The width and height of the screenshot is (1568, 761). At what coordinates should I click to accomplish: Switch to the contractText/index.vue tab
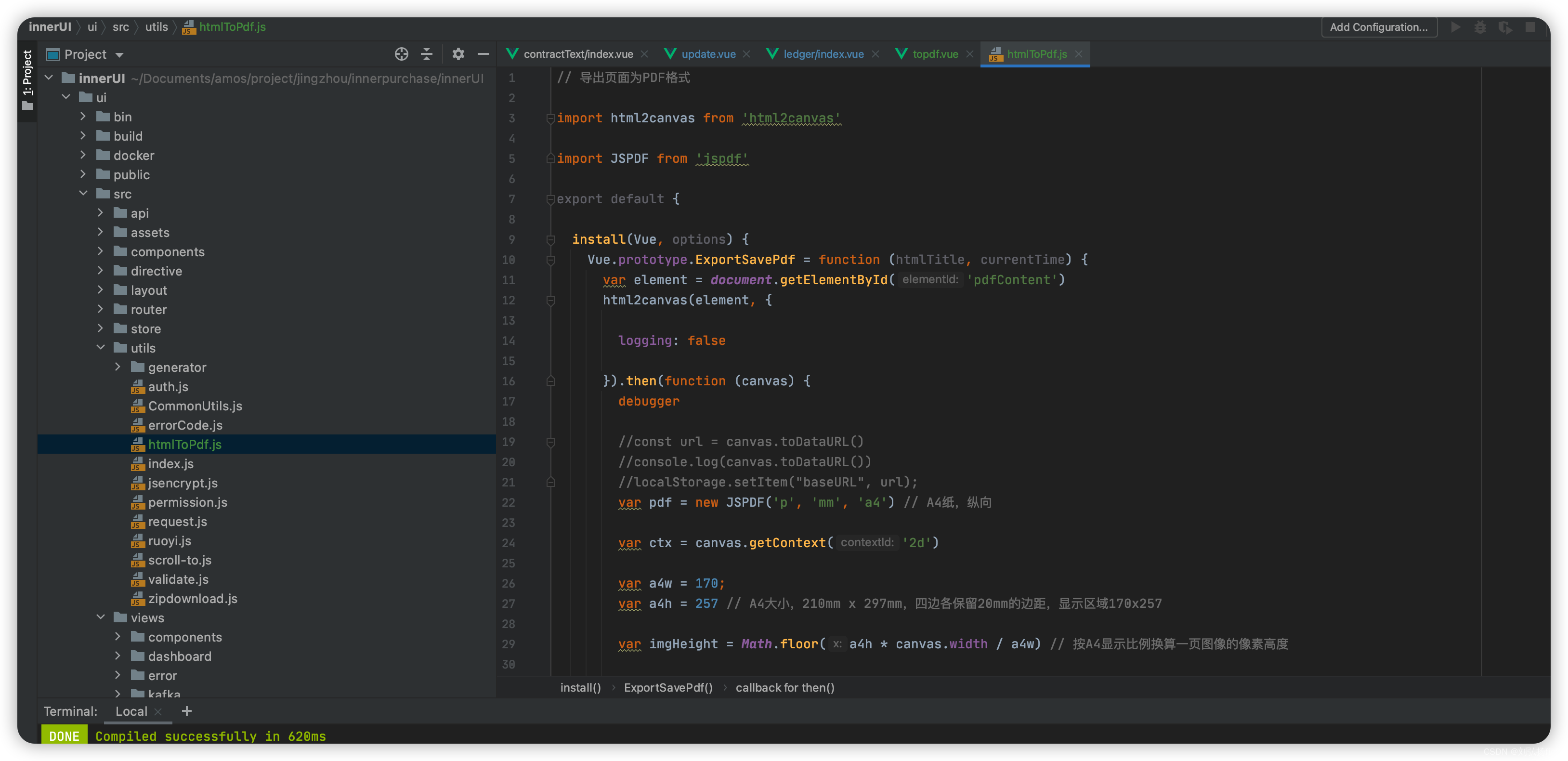[578, 54]
